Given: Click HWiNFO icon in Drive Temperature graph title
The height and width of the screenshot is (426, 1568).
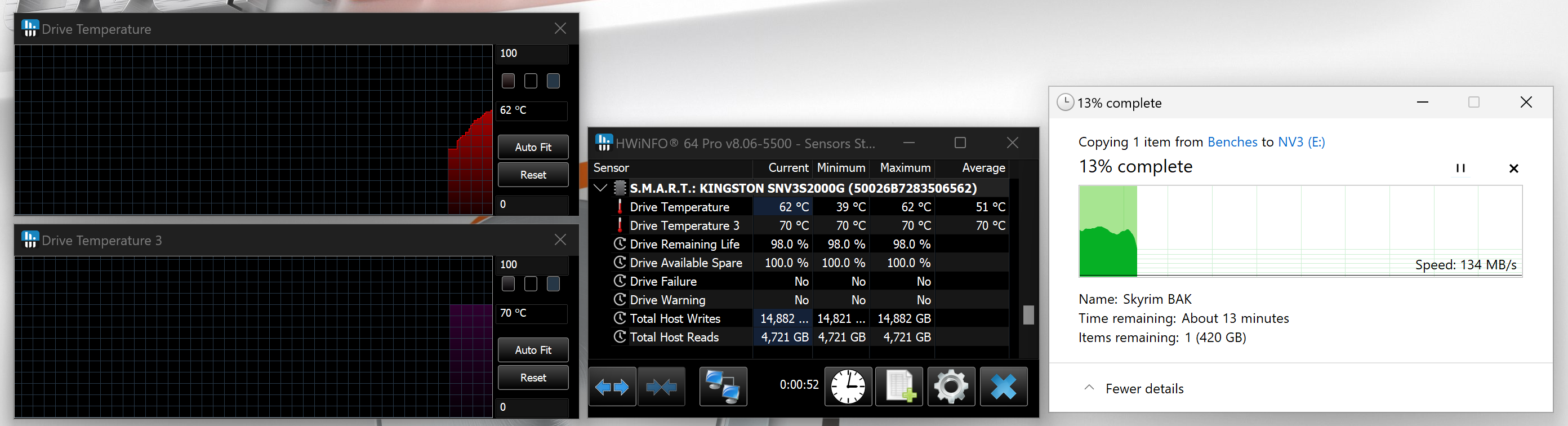Looking at the screenshot, I should [x=30, y=28].
